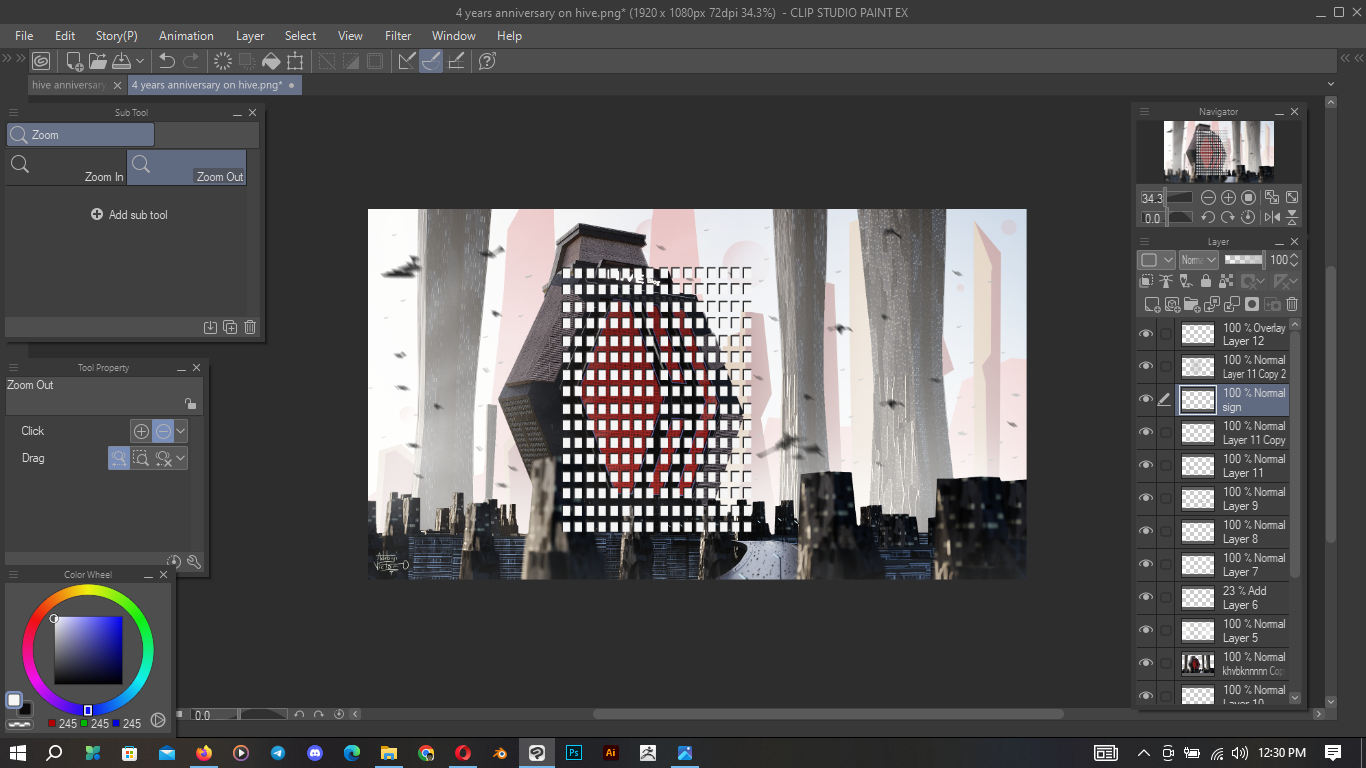Select the Zoom Out sub tool
The width and height of the screenshot is (1366, 768).
point(187,167)
